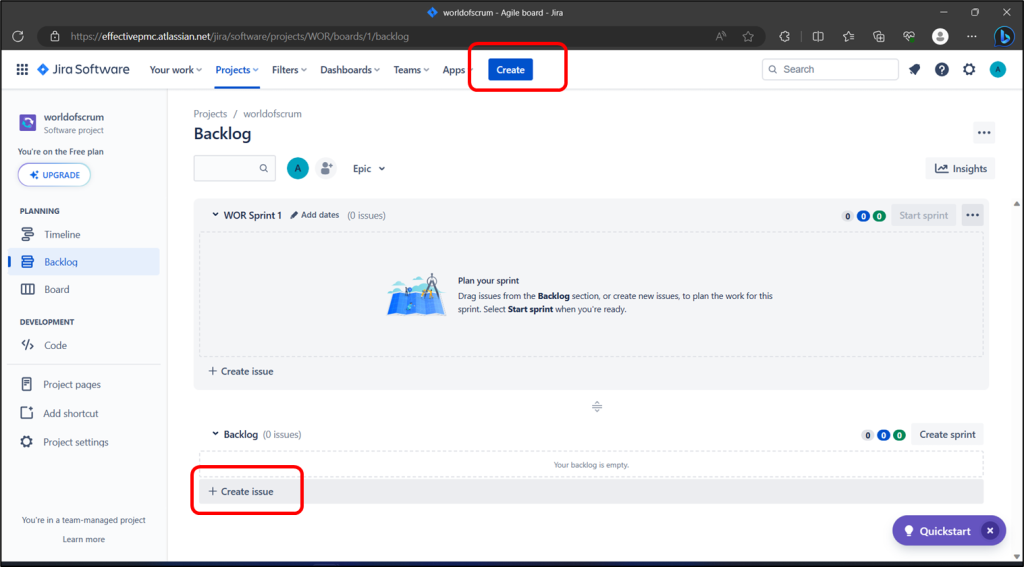Open the Quickstart button

(938, 531)
